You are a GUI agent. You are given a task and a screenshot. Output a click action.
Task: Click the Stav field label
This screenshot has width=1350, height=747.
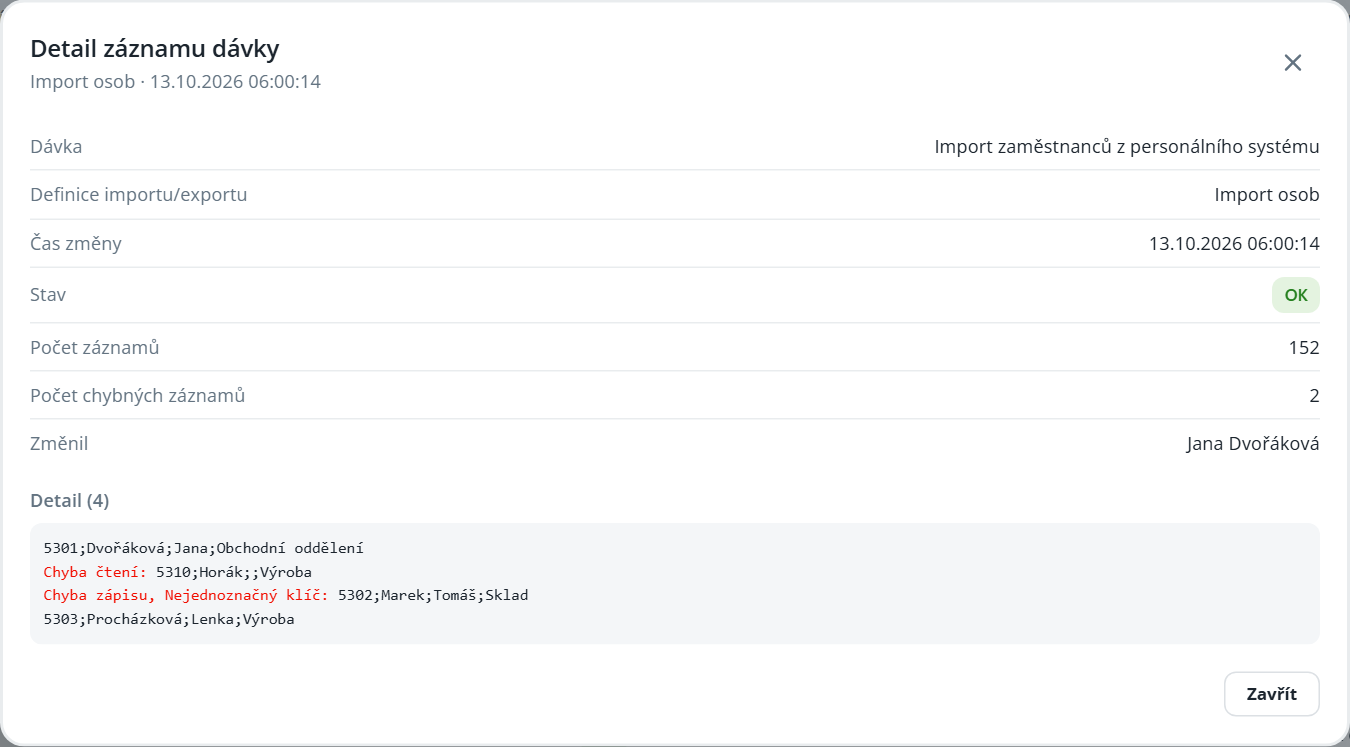click(48, 295)
